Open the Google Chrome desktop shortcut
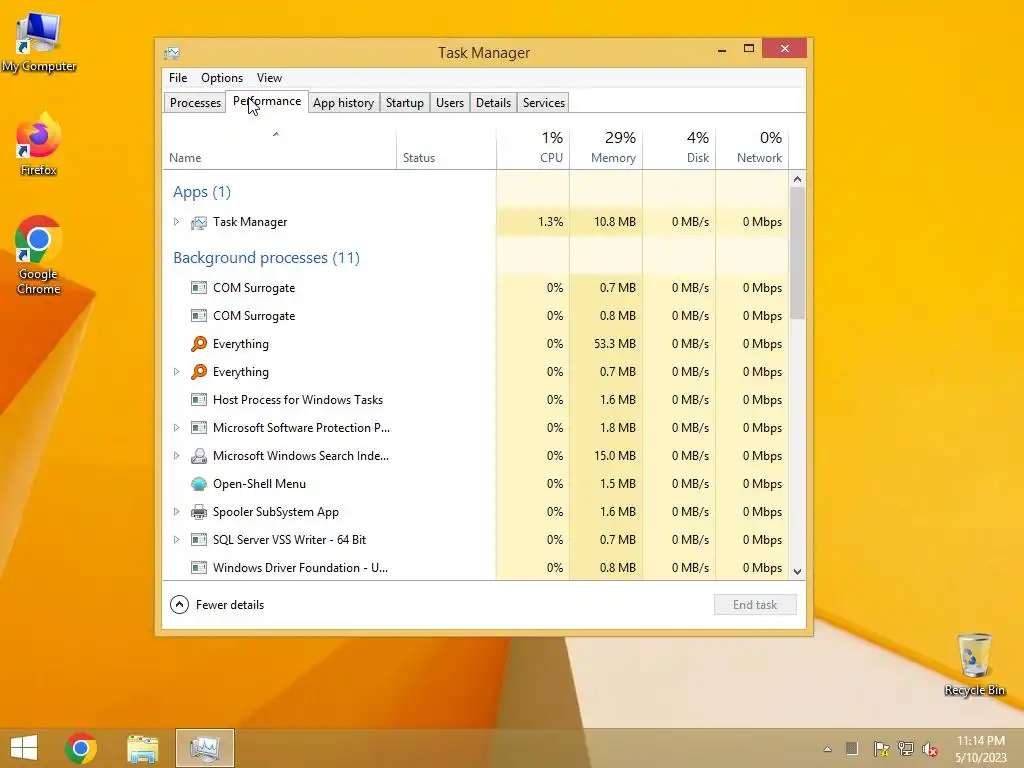The height and width of the screenshot is (768, 1024). click(39, 255)
